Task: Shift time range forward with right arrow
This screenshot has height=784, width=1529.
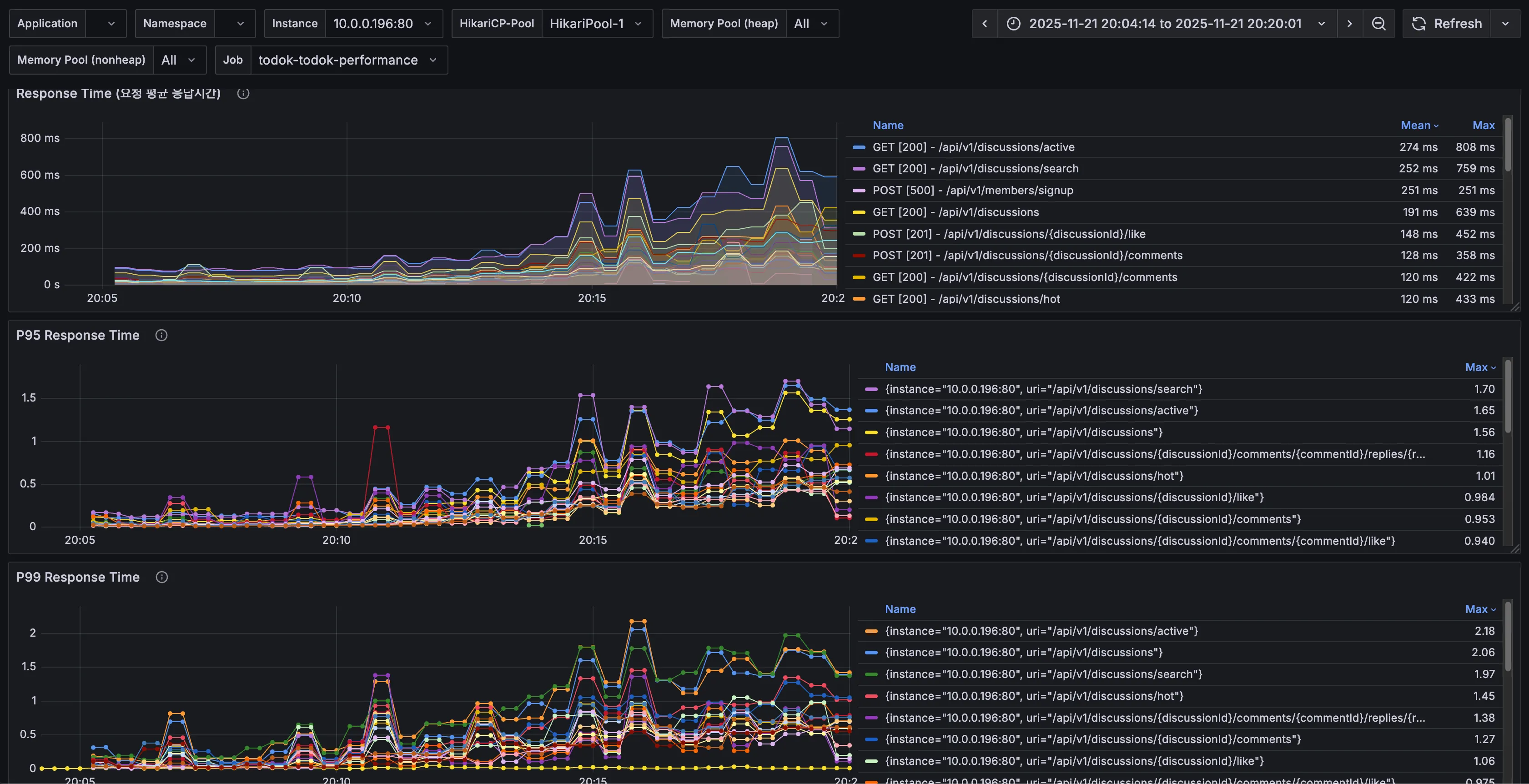Action: (1349, 24)
